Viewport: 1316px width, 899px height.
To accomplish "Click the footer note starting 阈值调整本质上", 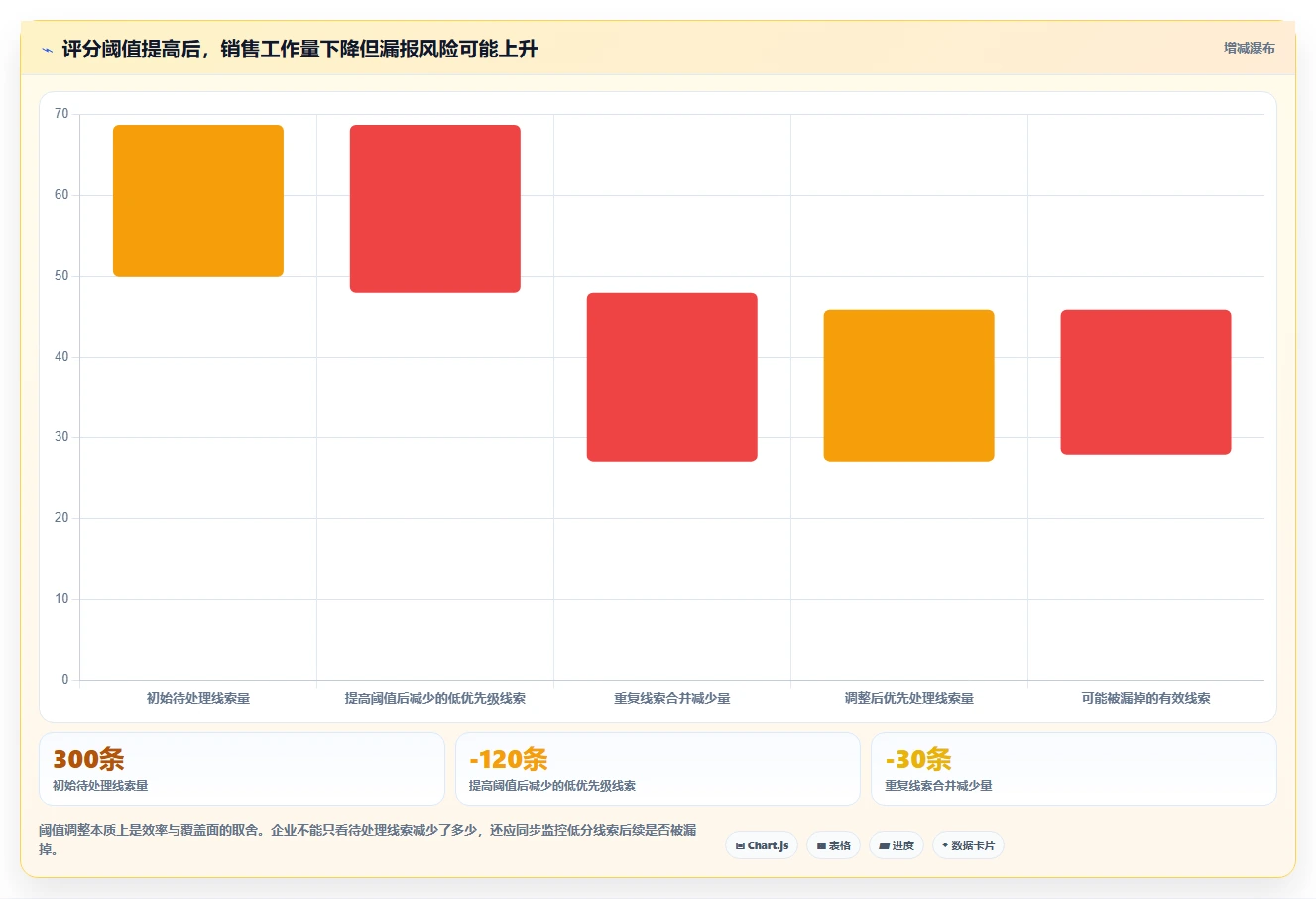I will click(x=368, y=840).
